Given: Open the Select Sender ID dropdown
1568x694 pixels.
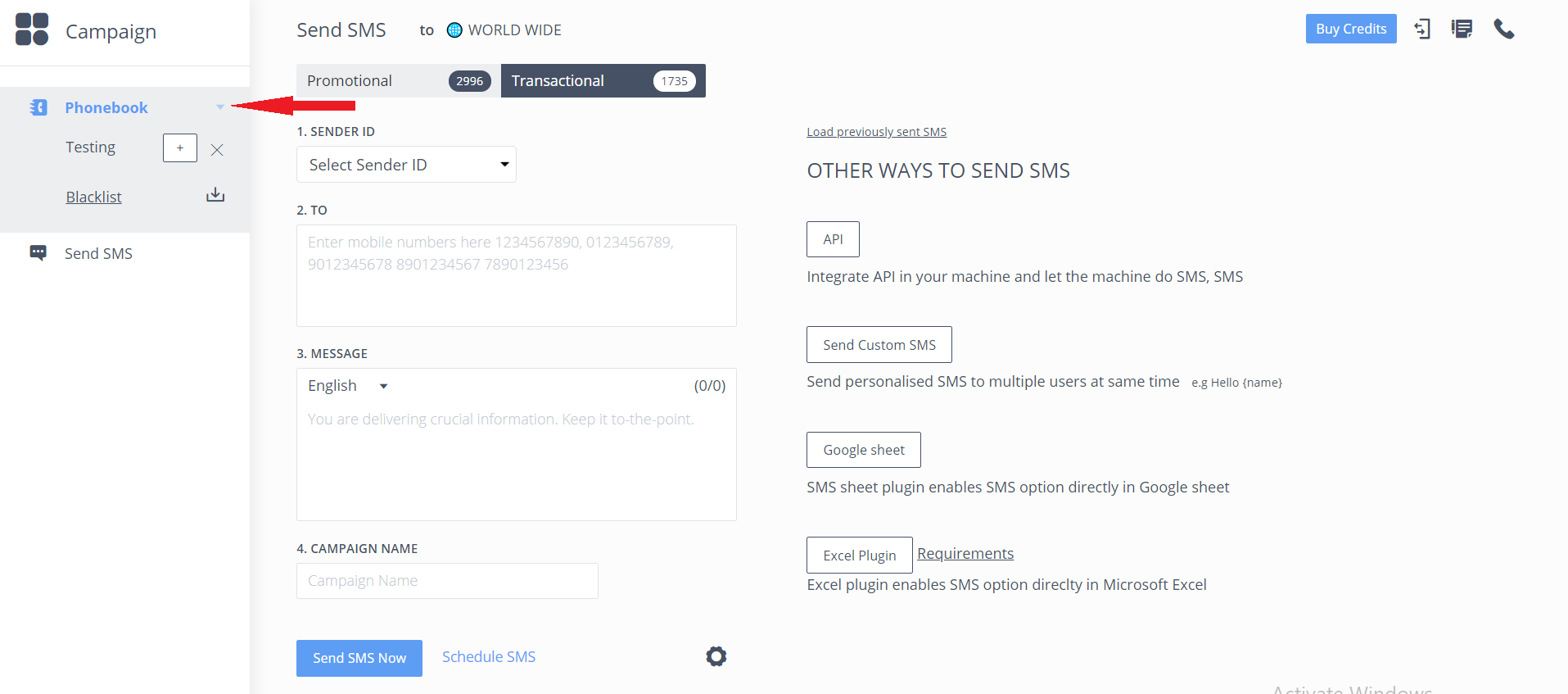Looking at the screenshot, I should tap(406, 165).
